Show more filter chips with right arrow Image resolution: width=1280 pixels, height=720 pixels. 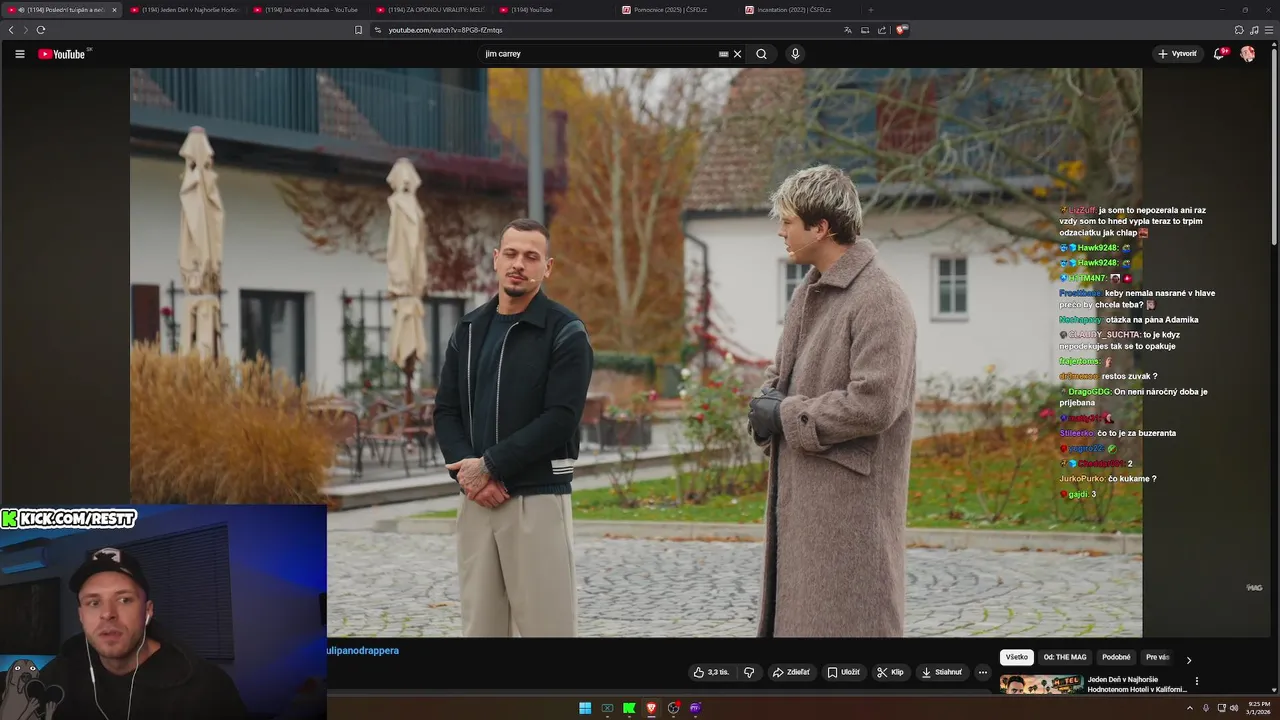pyautogui.click(x=1188, y=660)
